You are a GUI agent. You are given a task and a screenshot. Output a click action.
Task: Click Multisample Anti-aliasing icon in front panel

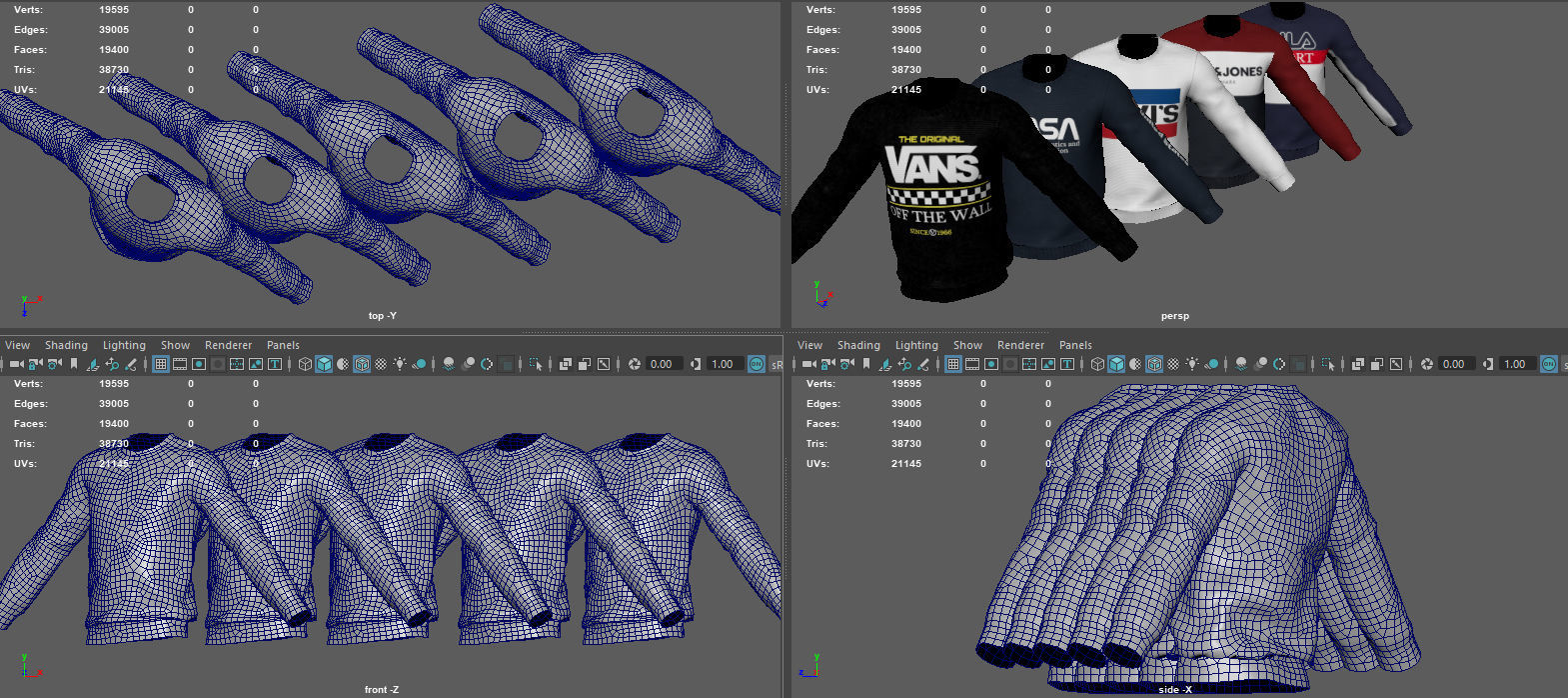487,364
